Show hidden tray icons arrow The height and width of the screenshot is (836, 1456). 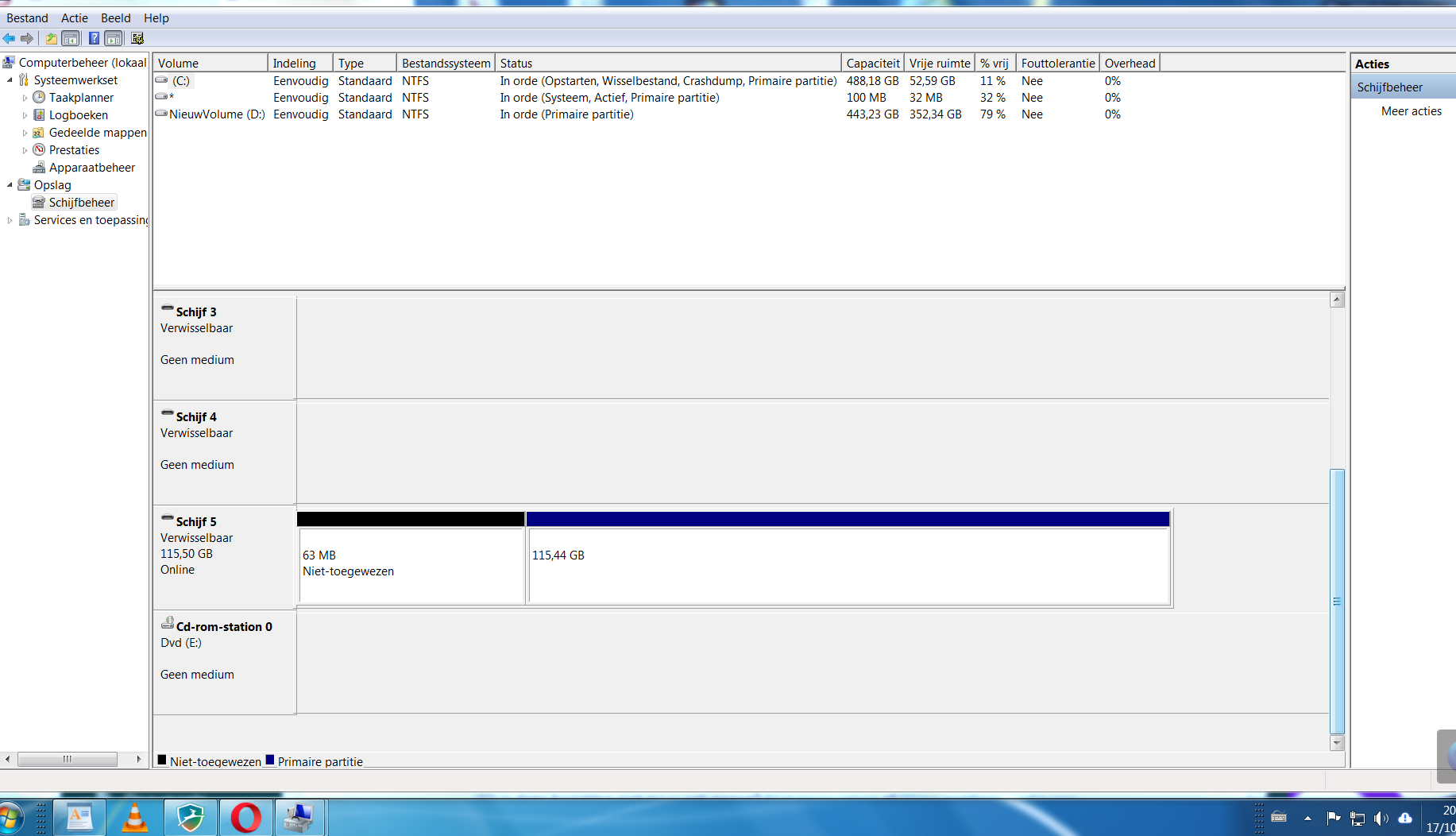pos(1307,818)
